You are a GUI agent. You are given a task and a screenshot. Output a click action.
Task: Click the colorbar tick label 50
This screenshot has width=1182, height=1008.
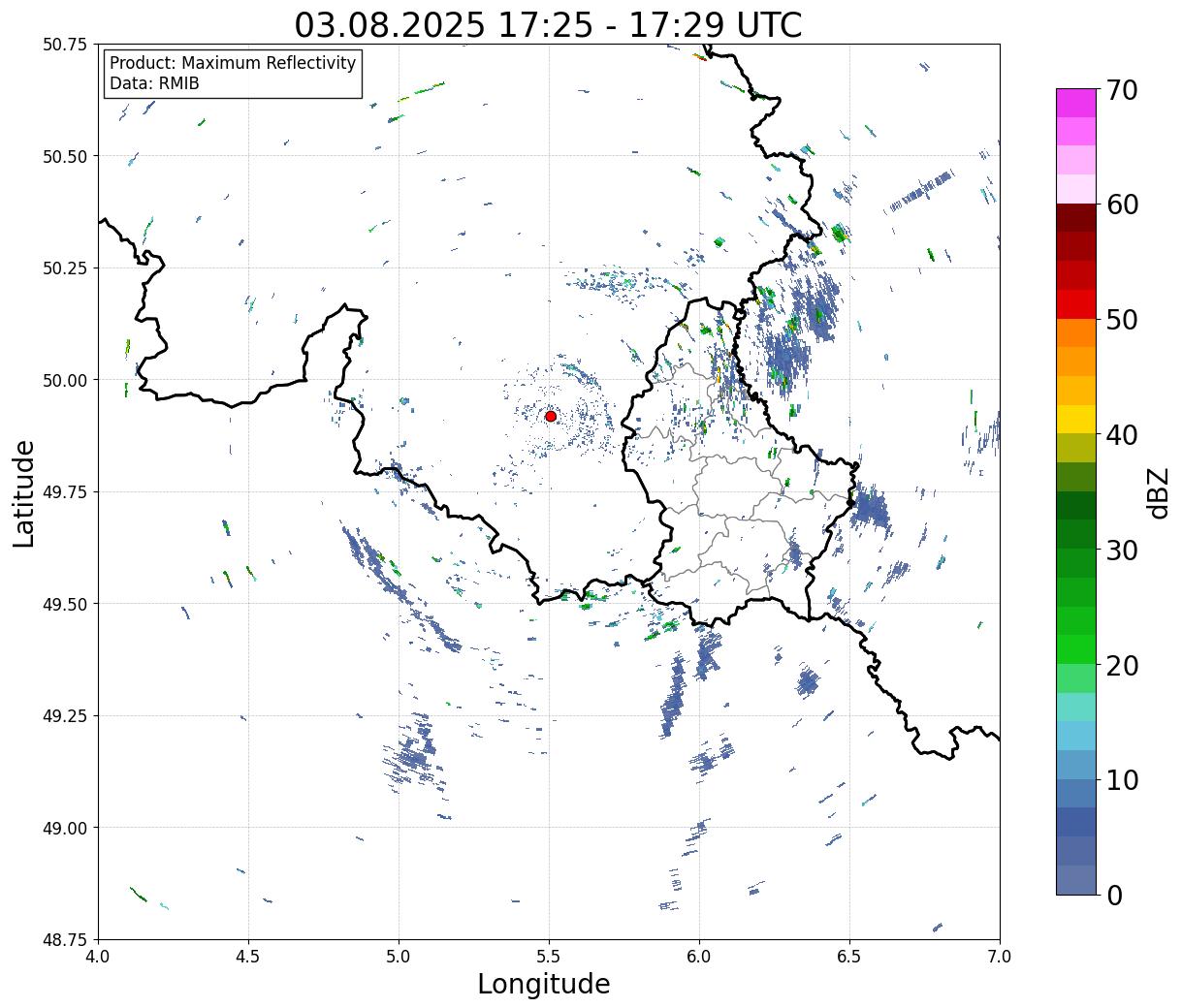(x=1121, y=320)
